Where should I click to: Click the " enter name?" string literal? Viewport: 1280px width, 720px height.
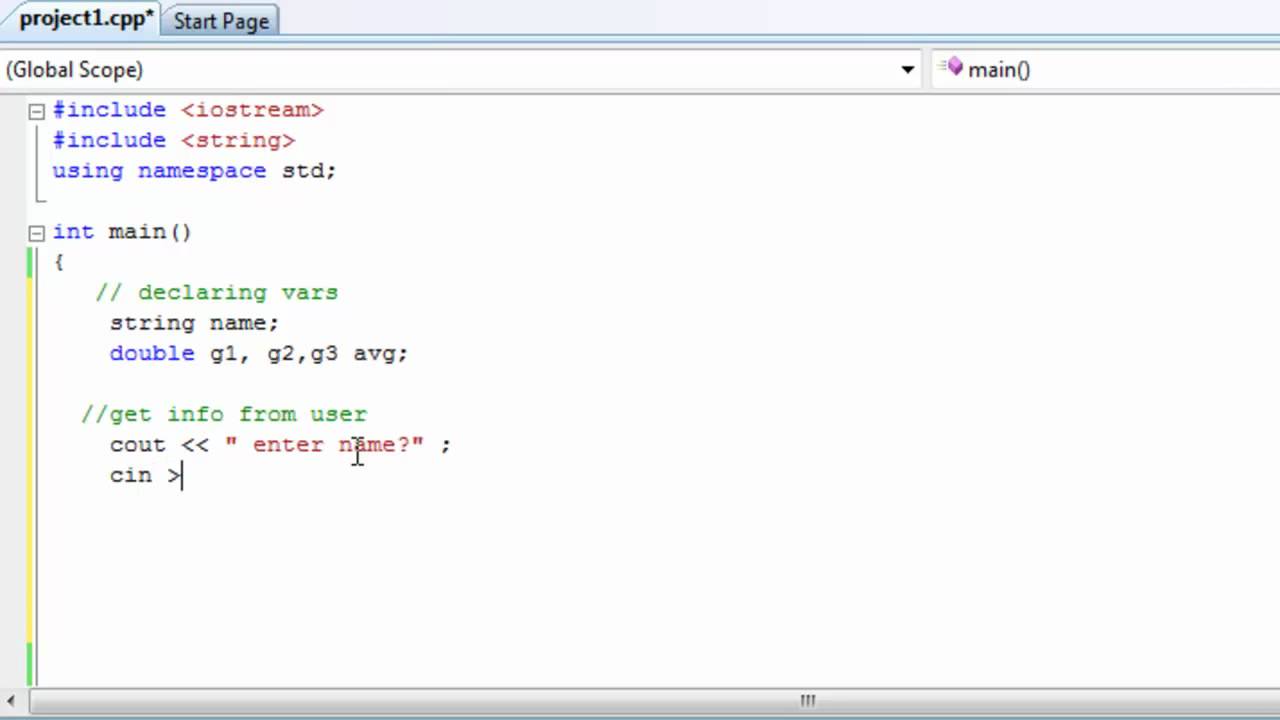click(324, 445)
